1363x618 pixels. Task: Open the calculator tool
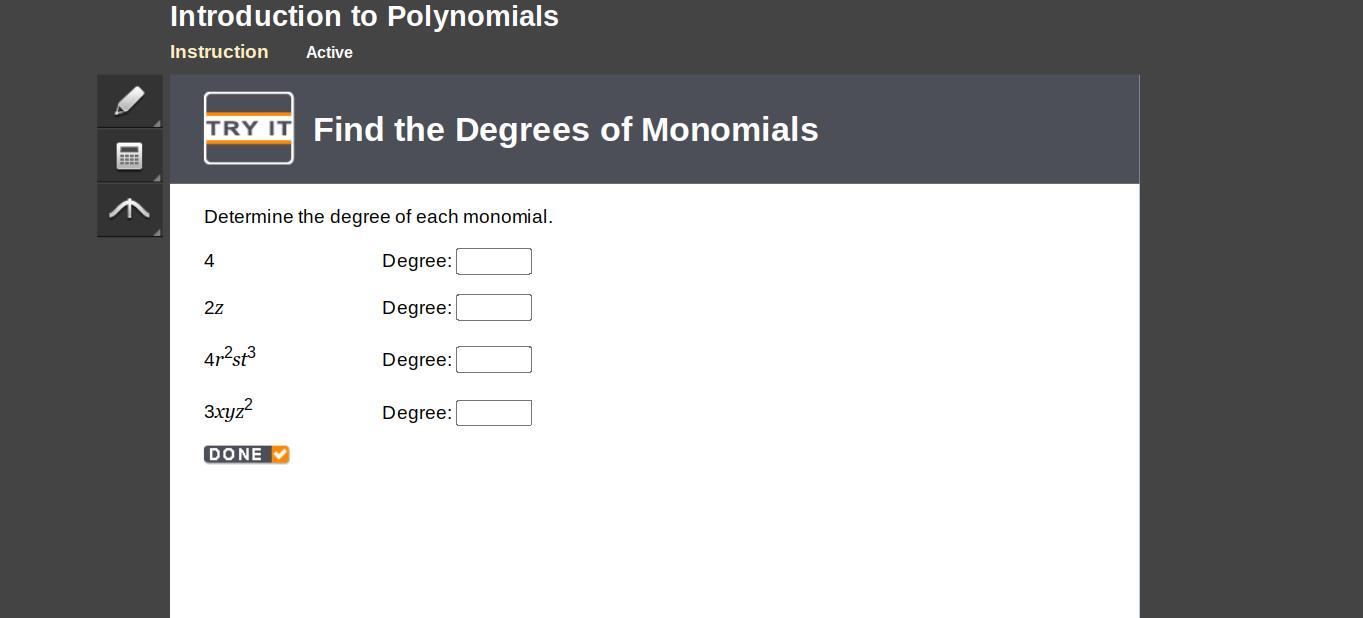coord(129,155)
